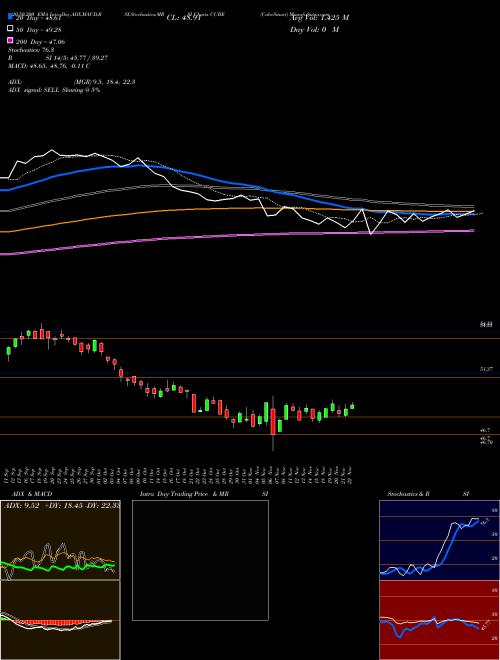Viewport: 500px width, 660px height.
Task: Click the magenta 200 Day legend swatch
Action: tap(10, 40)
